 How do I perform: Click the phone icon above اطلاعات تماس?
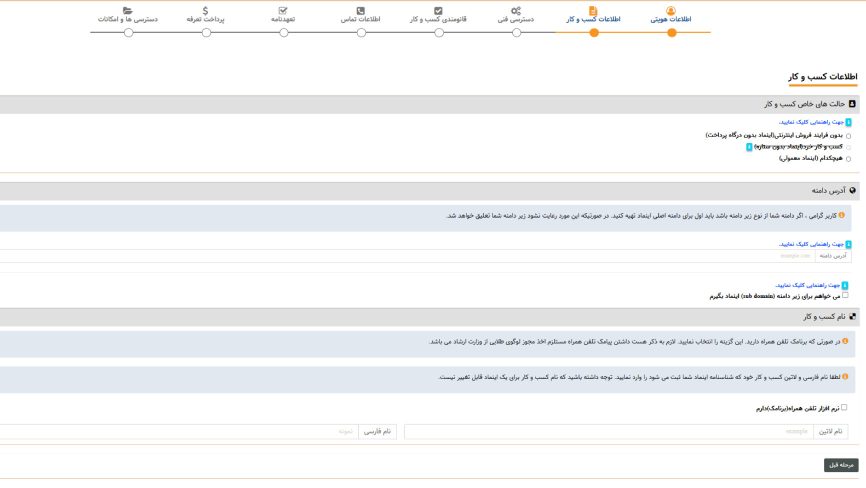coord(361,10)
